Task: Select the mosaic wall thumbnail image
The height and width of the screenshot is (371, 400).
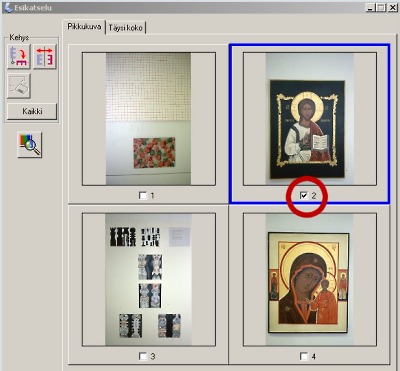Action: pyautogui.click(x=149, y=119)
